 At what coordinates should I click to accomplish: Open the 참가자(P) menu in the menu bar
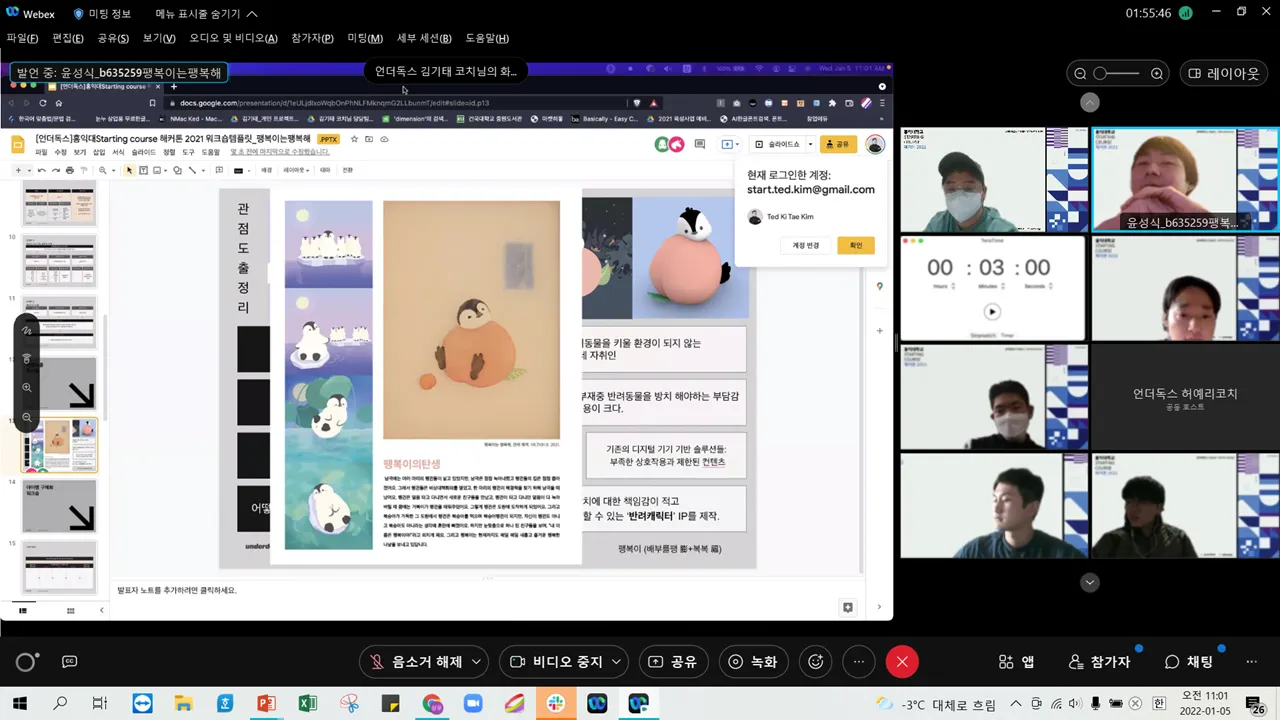click(x=312, y=38)
